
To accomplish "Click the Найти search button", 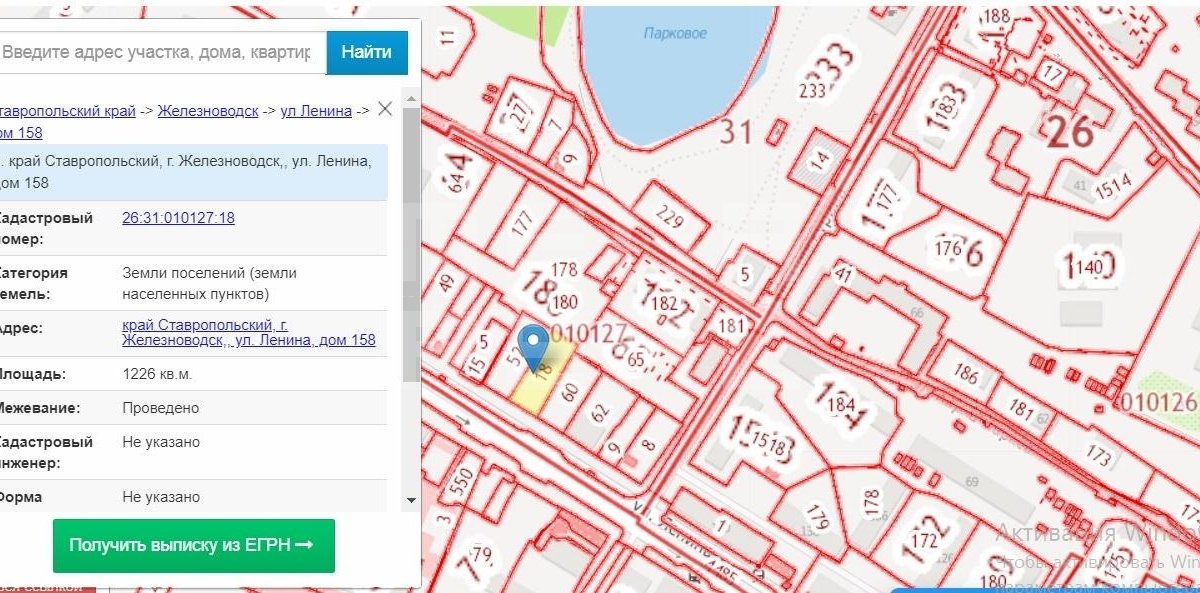I will tap(367, 52).
